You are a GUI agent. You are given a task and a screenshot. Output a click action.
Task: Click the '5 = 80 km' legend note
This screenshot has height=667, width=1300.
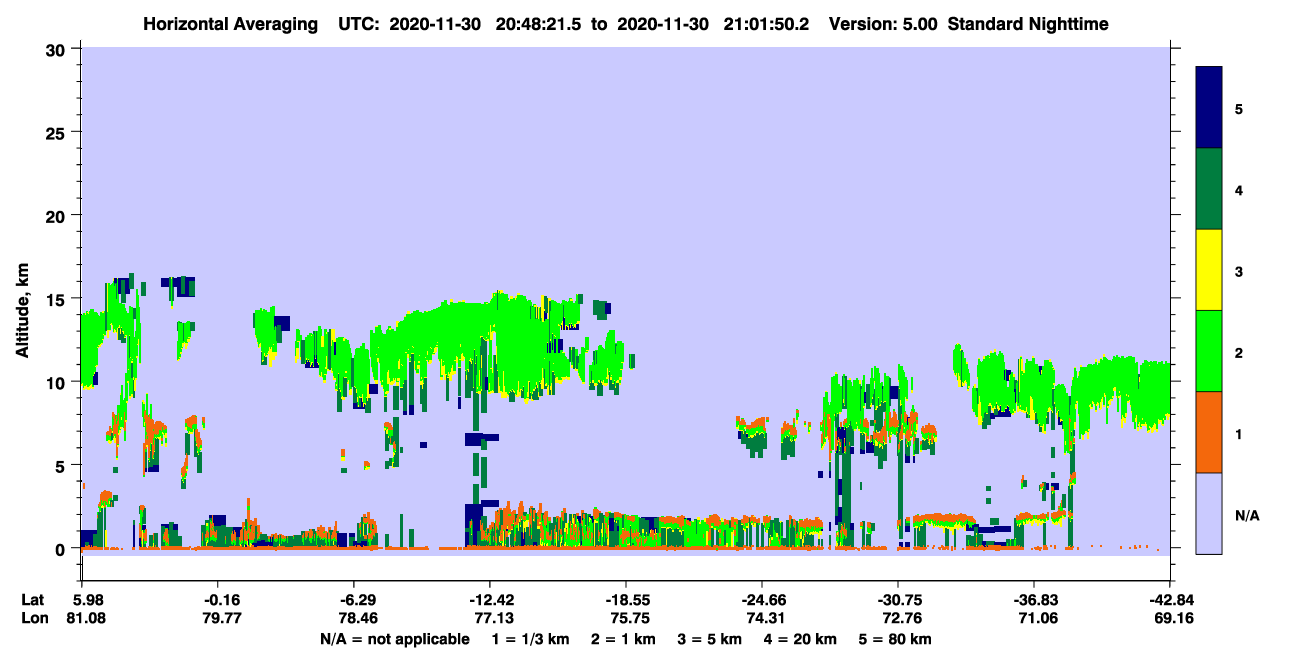pyautogui.click(x=895, y=639)
